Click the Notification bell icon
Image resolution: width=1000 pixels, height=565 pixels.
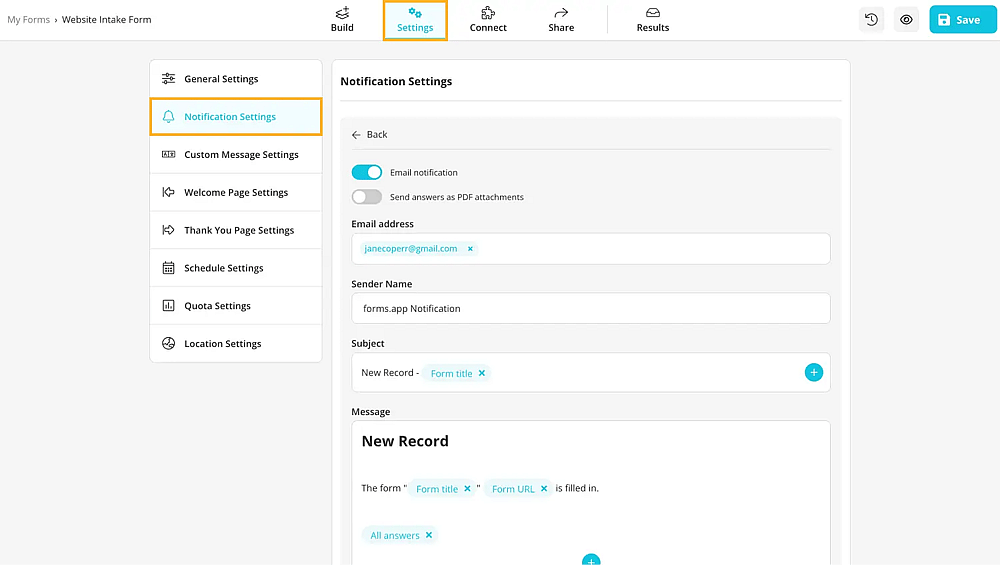click(x=168, y=117)
